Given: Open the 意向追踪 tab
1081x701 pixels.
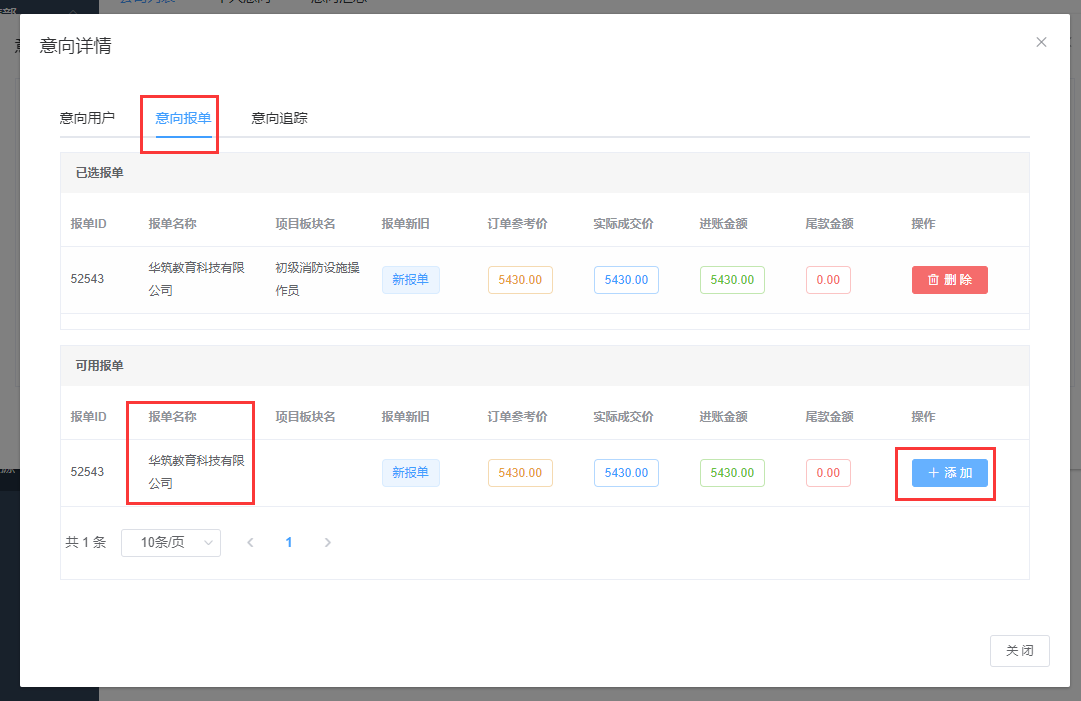Looking at the screenshot, I should pyautogui.click(x=279, y=118).
